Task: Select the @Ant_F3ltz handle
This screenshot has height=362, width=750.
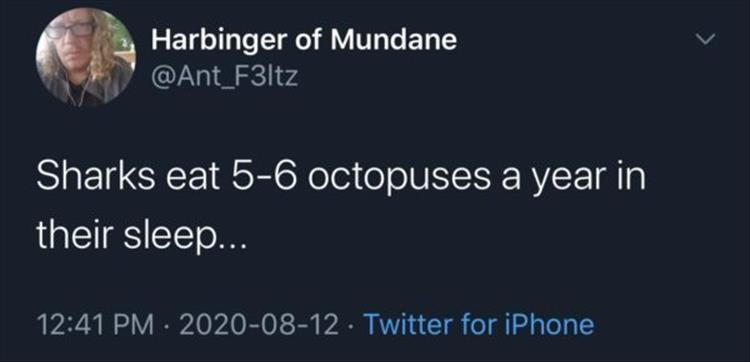Action: (225, 77)
